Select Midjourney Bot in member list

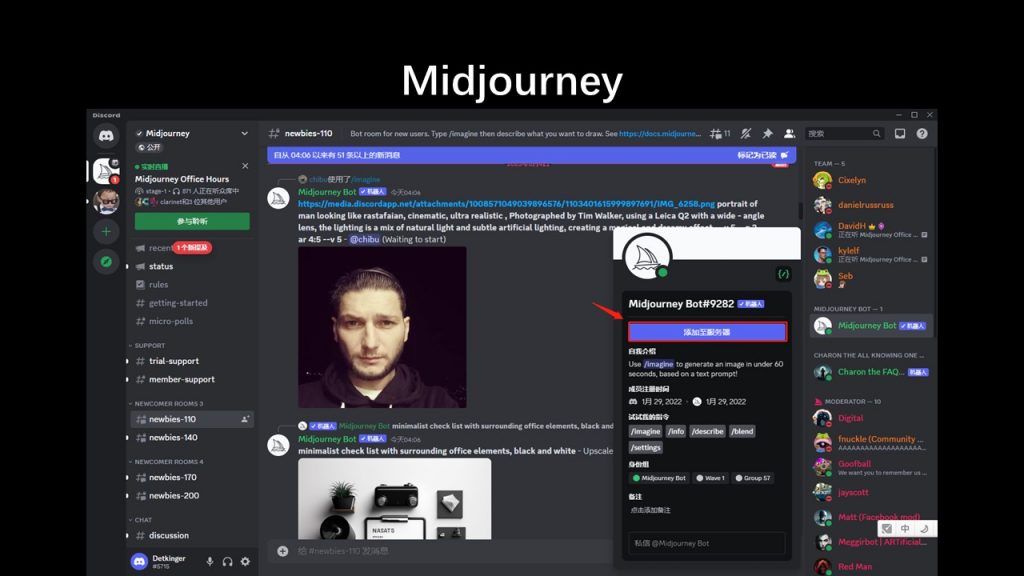(871, 325)
